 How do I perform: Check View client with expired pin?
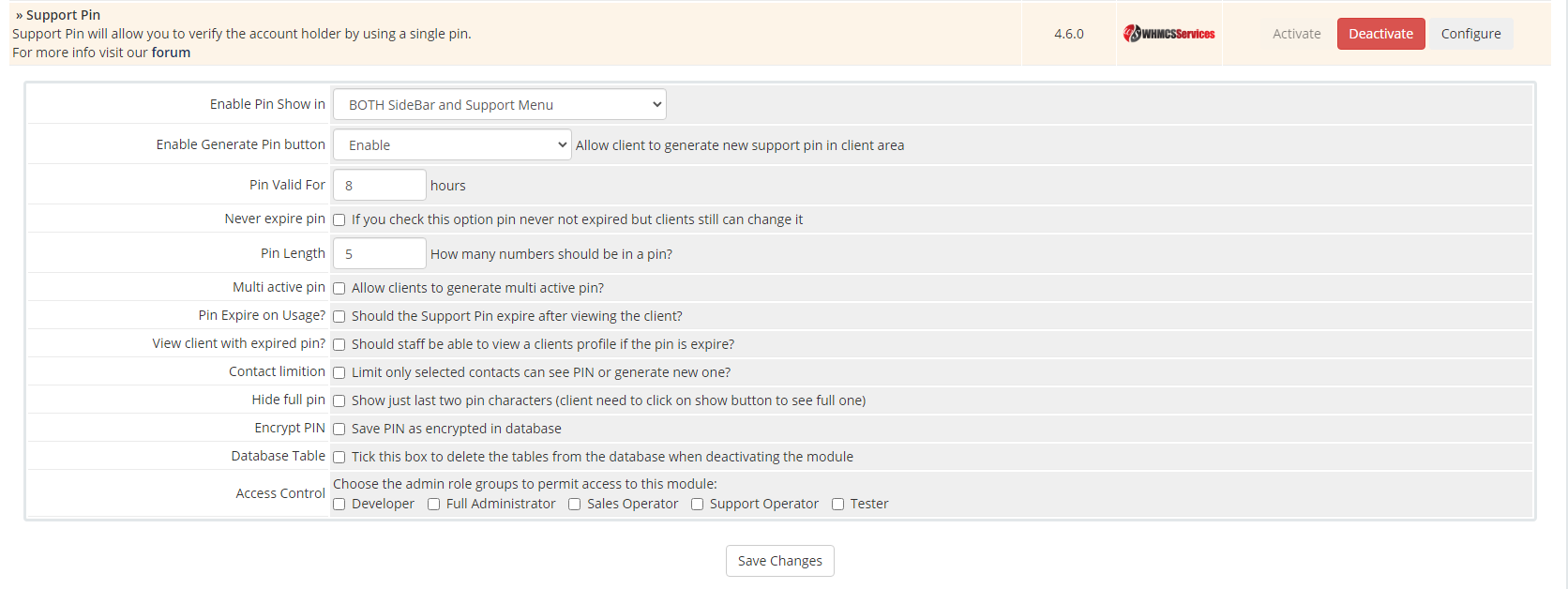click(x=339, y=345)
